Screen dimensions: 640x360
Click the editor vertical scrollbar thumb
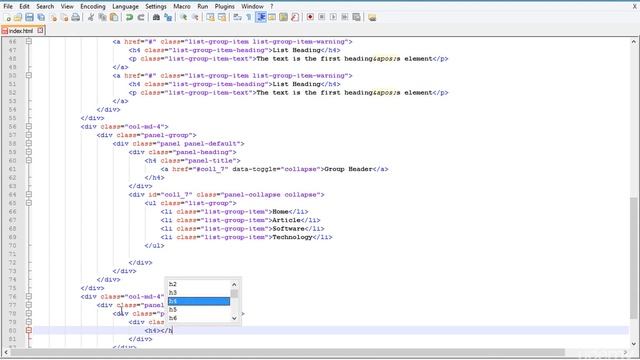coord(633,258)
